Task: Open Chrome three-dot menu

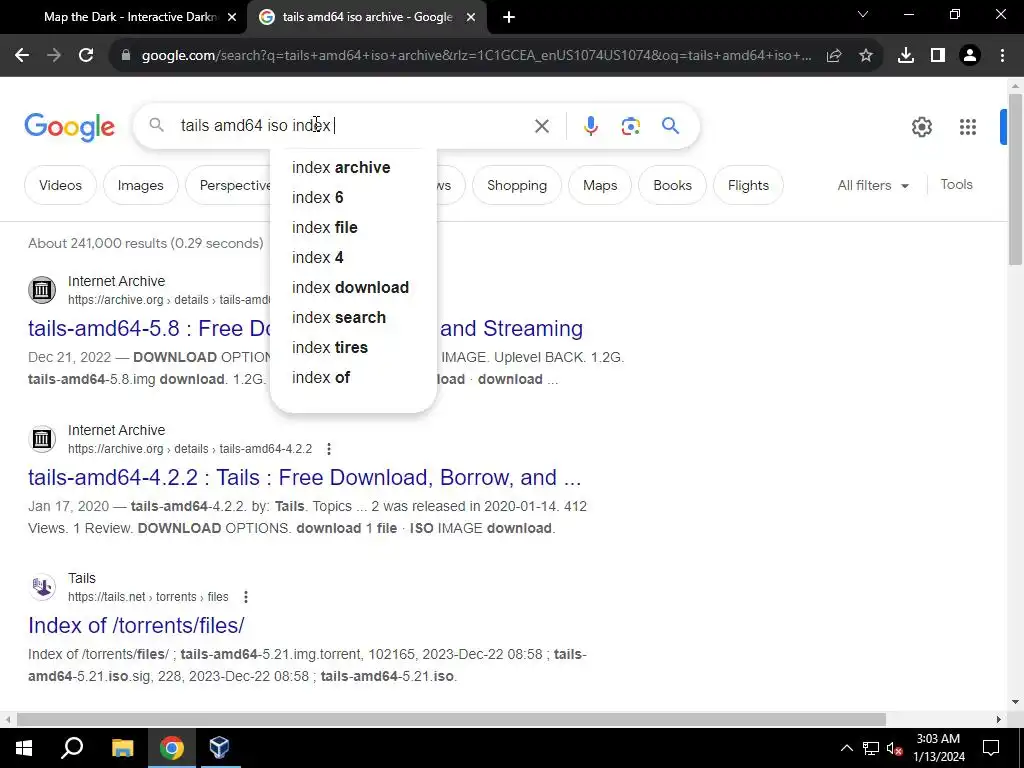Action: pos(1002,56)
